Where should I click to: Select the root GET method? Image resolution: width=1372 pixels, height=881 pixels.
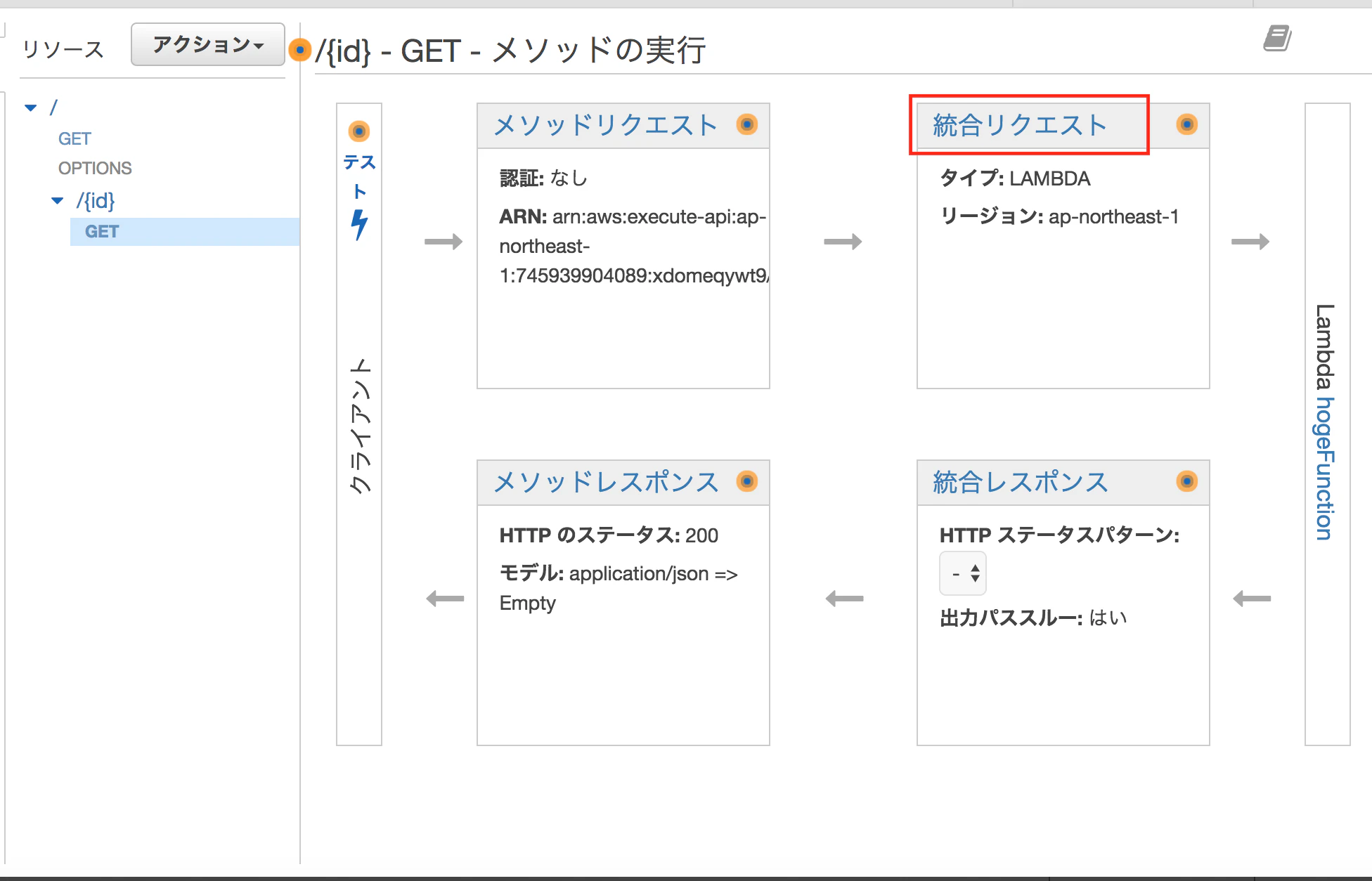(75, 138)
